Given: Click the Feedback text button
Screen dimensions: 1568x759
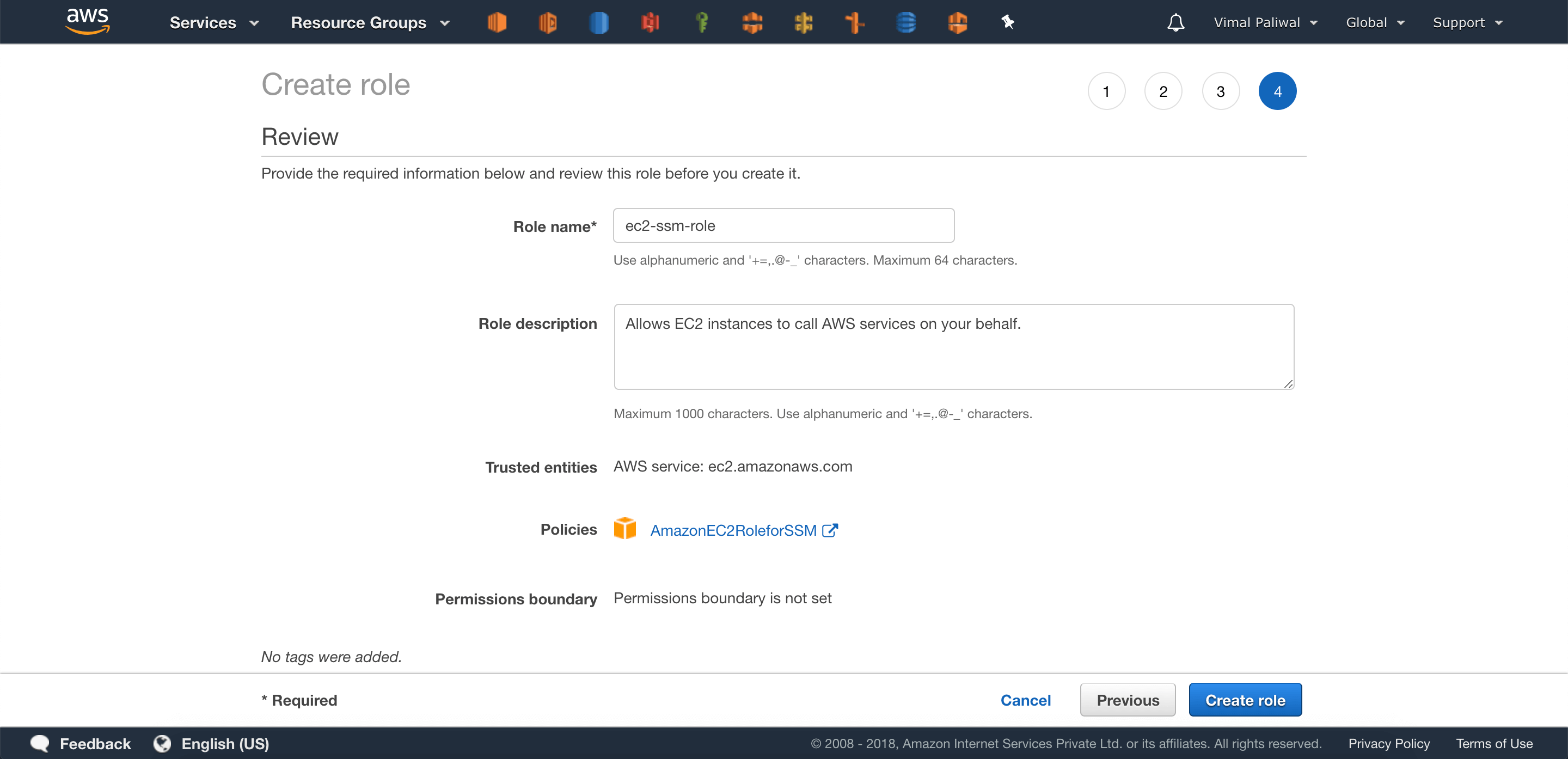Looking at the screenshot, I should click(x=95, y=743).
